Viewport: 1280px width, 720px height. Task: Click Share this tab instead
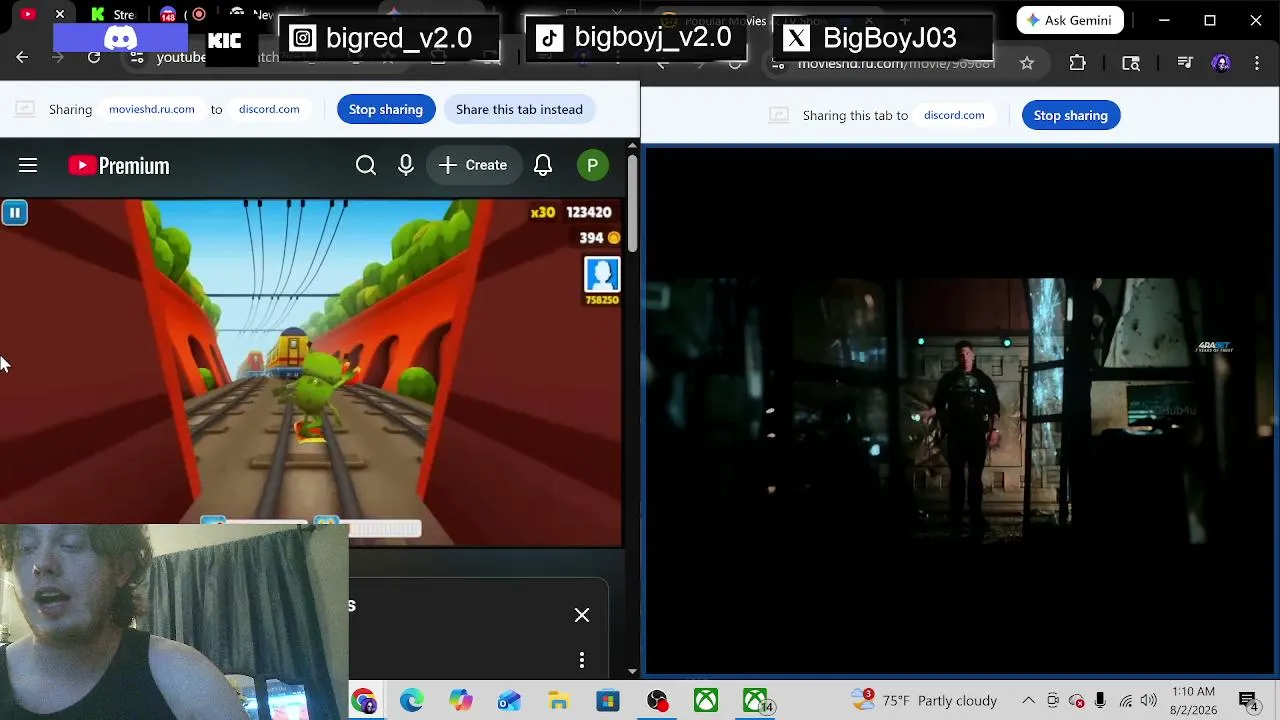point(519,109)
